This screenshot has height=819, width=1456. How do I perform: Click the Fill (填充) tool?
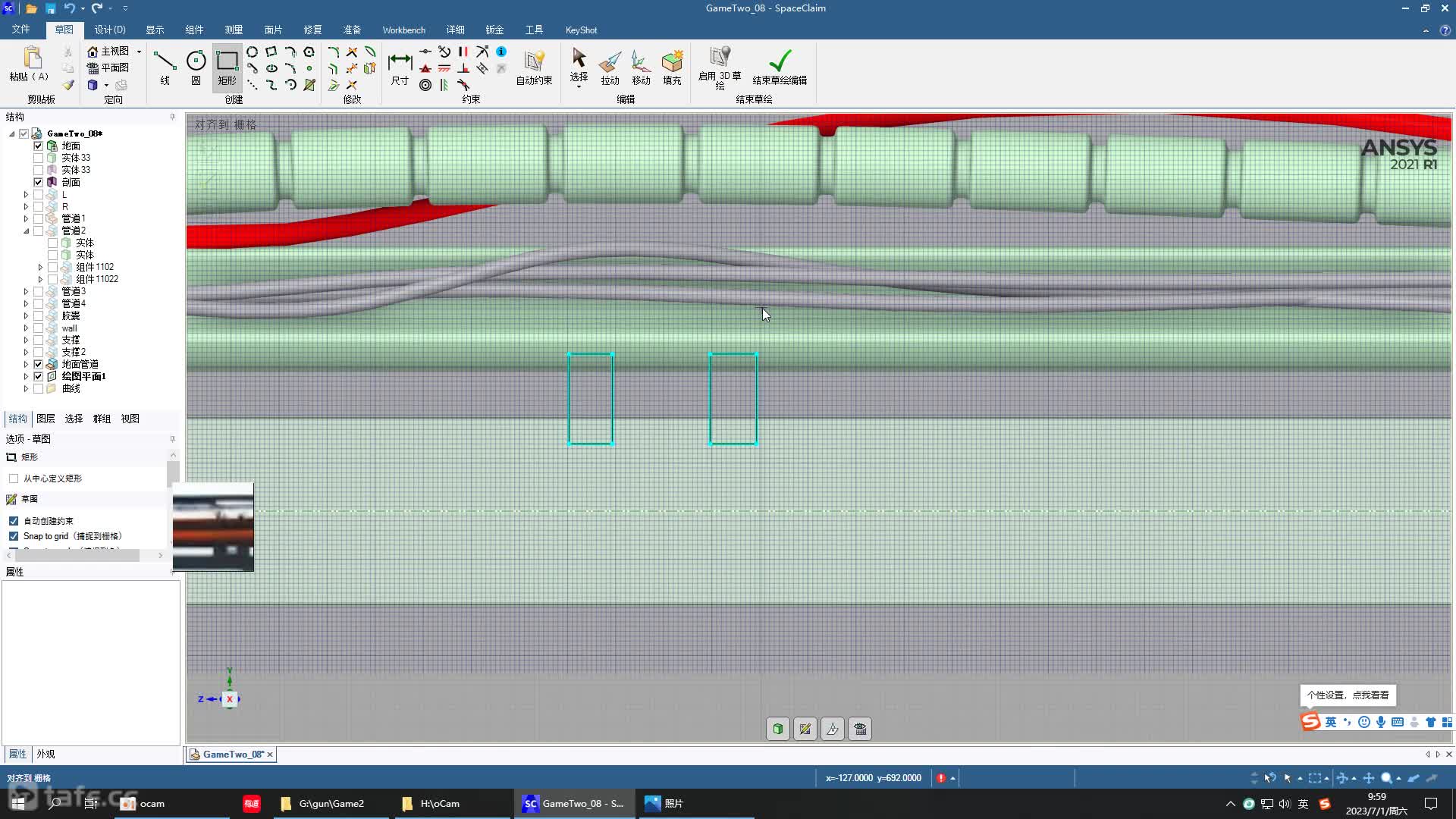(672, 67)
